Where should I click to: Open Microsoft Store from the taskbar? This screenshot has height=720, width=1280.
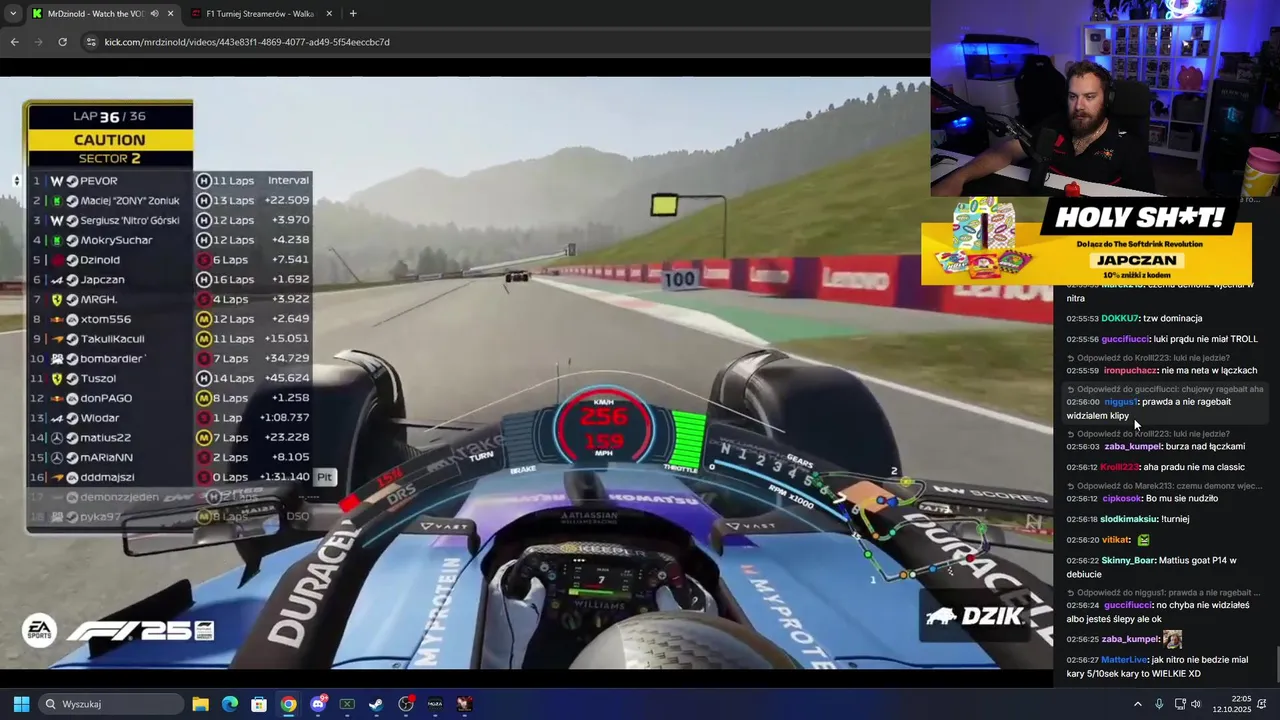click(259, 704)
